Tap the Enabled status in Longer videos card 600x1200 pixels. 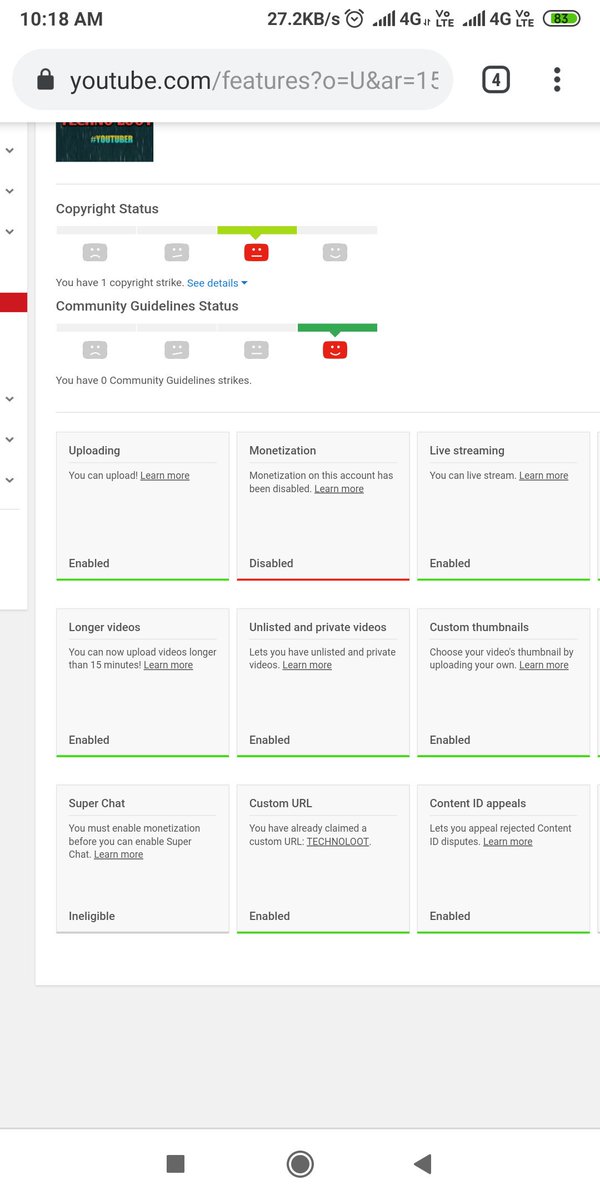coord(89,740)
